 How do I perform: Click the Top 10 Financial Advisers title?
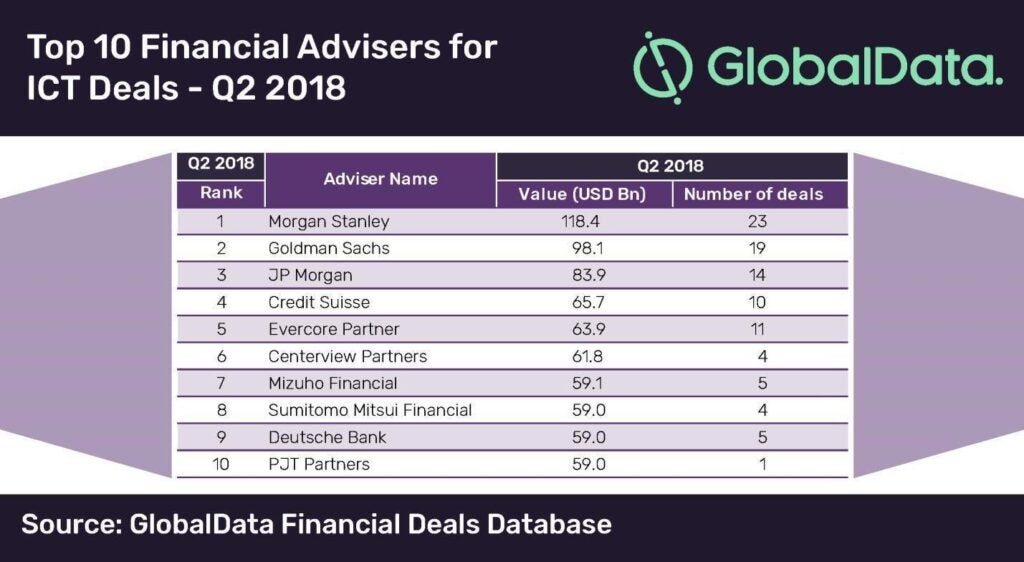[261, 67]
